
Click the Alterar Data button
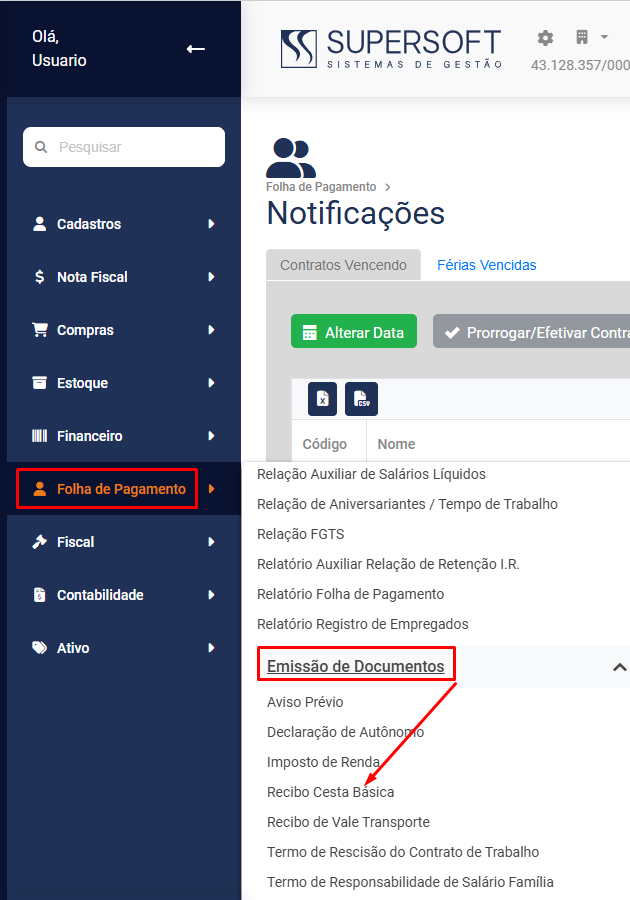(x=354, y=331)
